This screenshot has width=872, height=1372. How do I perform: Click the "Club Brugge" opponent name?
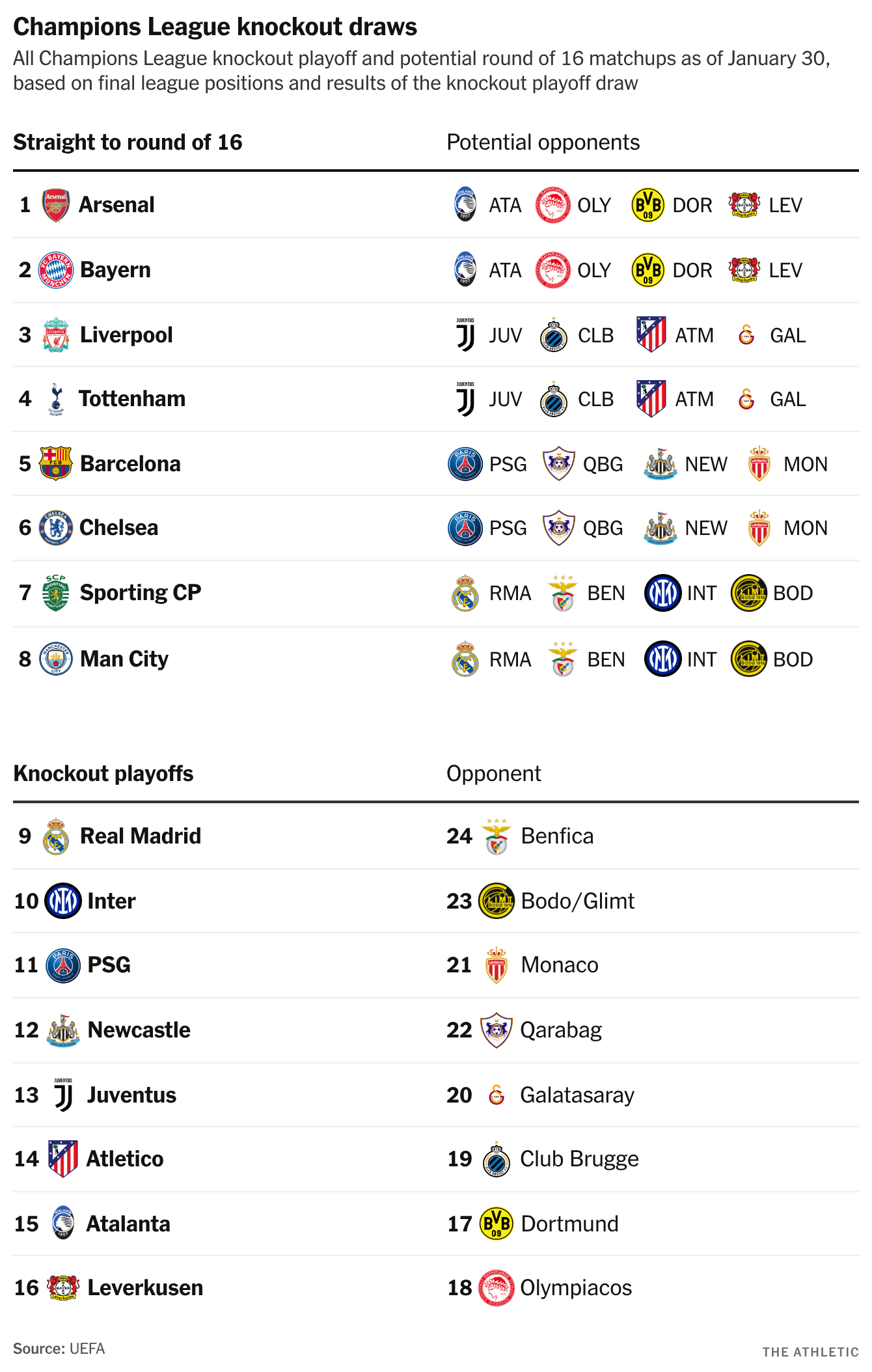tap(579, 1159)
